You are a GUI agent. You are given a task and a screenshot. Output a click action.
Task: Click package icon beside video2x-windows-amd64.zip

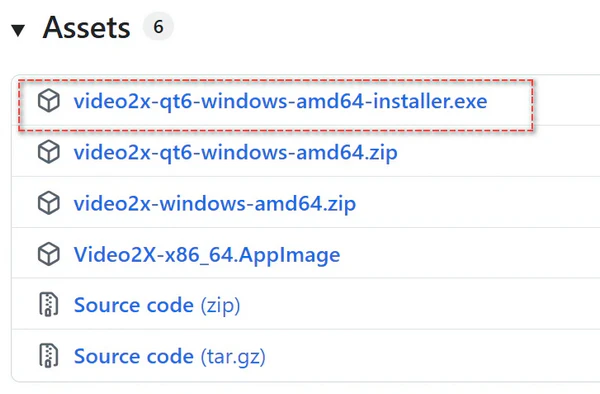pyautogui.click(x=49, y=203)
